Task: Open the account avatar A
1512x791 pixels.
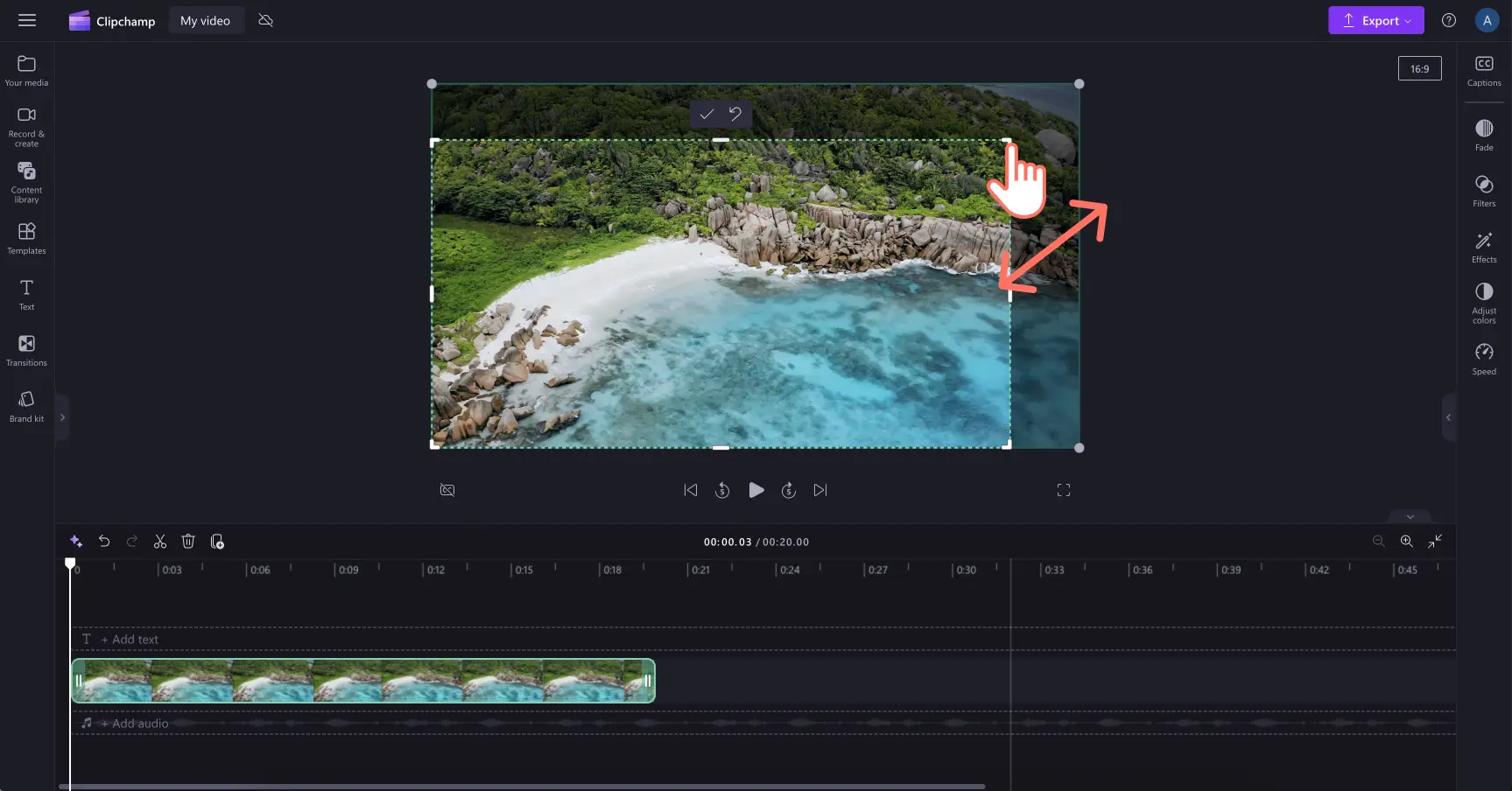Action: (x=1487, y=20)
